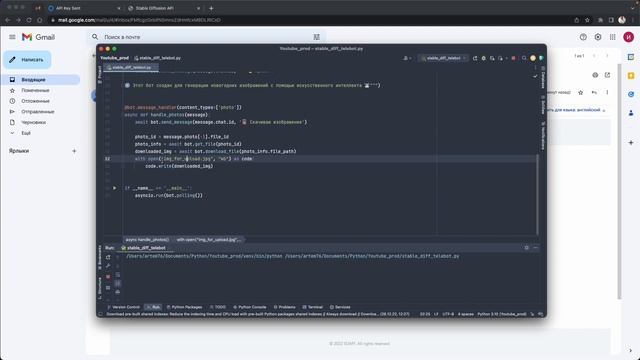Stop process via red square in Run panel
The image size is (640, 360).
(x=108, y=277)
